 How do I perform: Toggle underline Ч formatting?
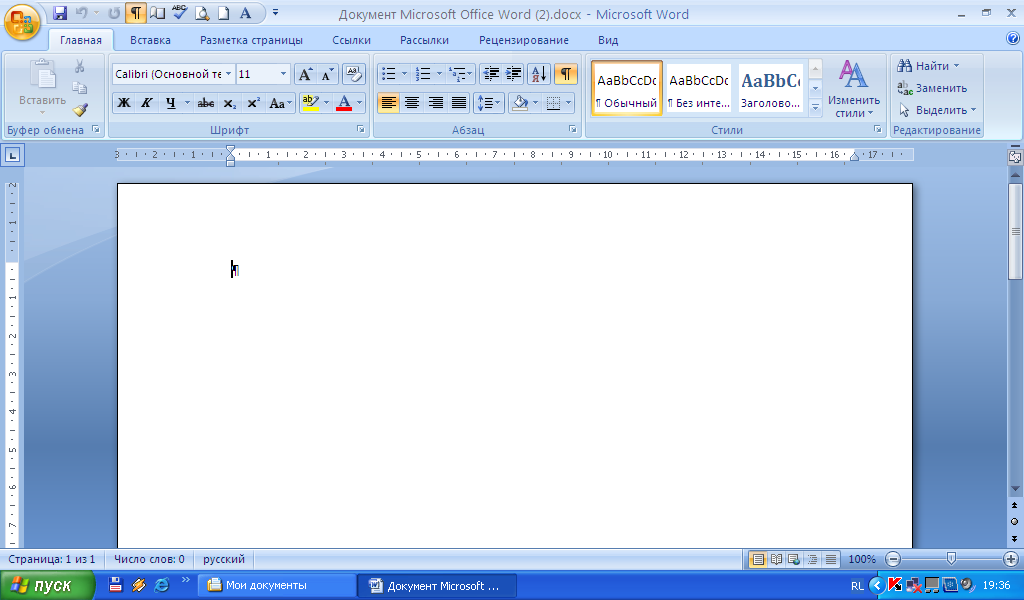pos(170,103)
